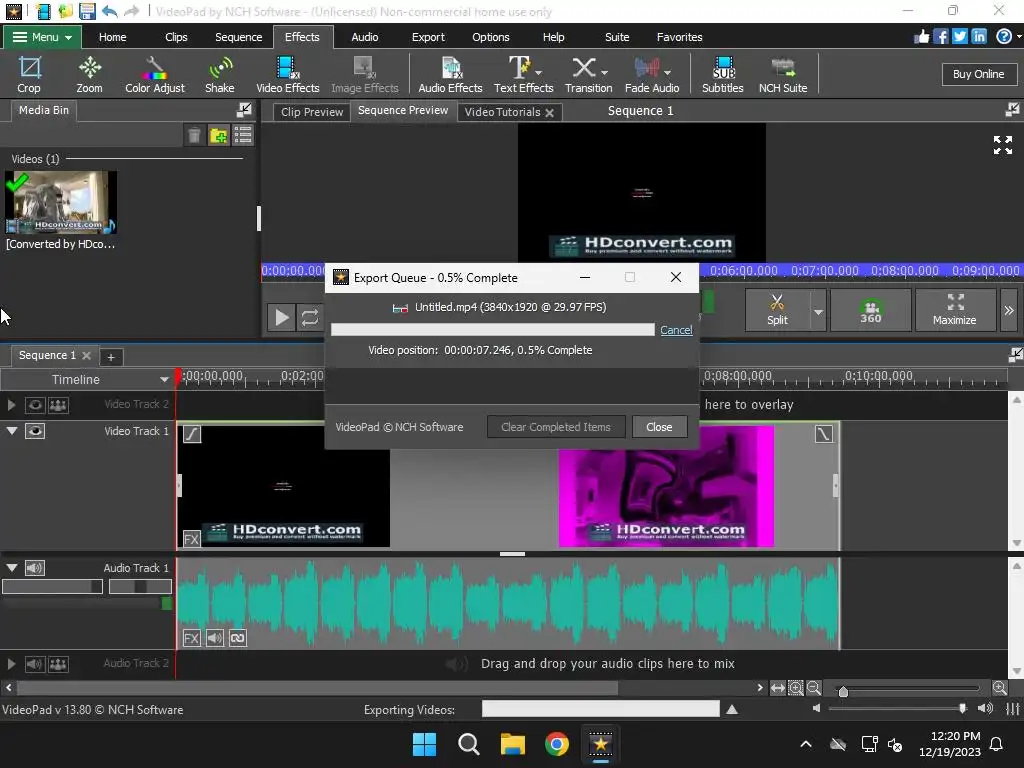
Task: Add a new sequence with plus button
Action: click(110, 357)
